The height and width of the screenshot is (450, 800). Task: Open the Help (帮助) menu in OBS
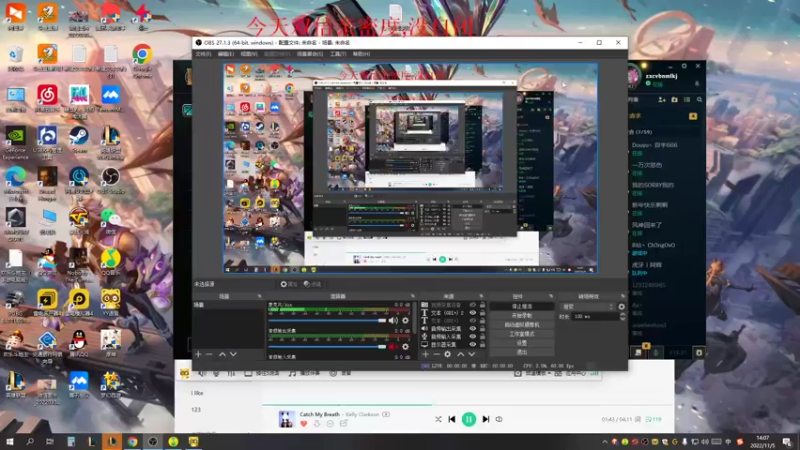[361, 54]
